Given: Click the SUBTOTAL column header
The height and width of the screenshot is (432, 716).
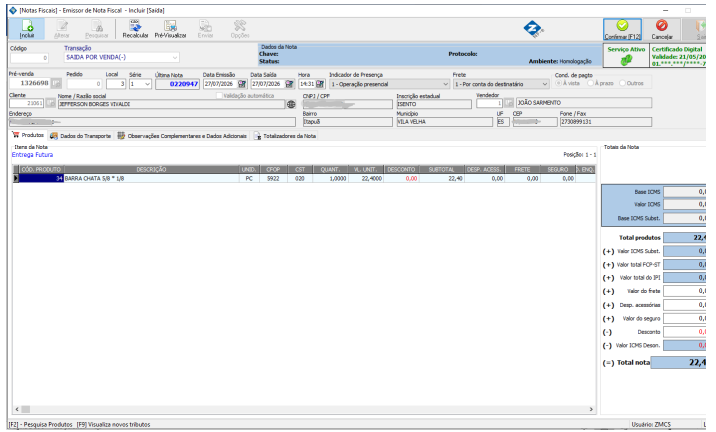Looking at the screenshot, I should click(442, 169).
